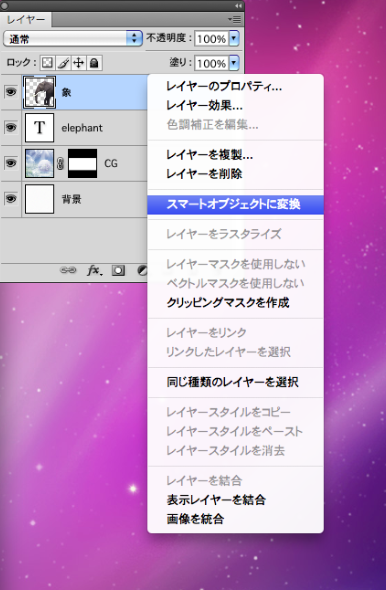Toggle lock all padlock icon

pyautogui.click(x=94, y=63)
